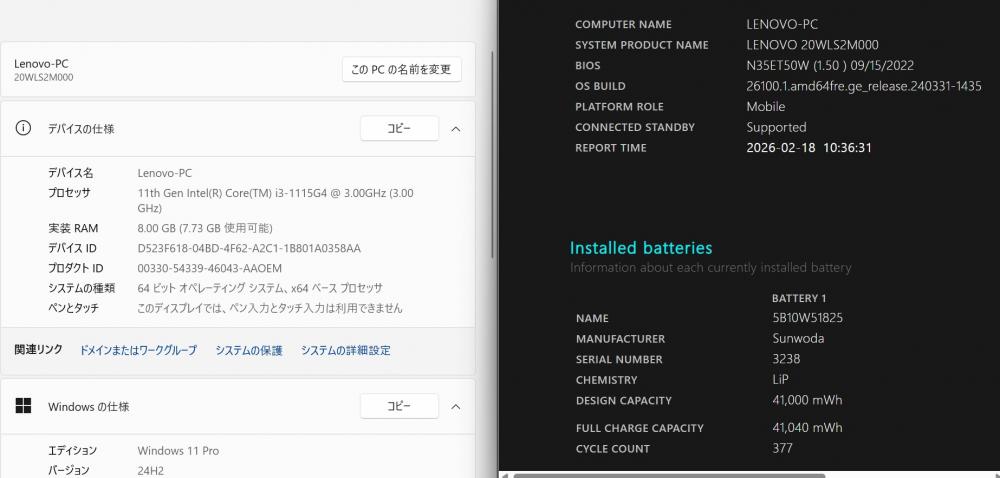This screenshot has width=1000, height=478.
Task: Click chemistry value LiP
Action: tap(780, 379)
